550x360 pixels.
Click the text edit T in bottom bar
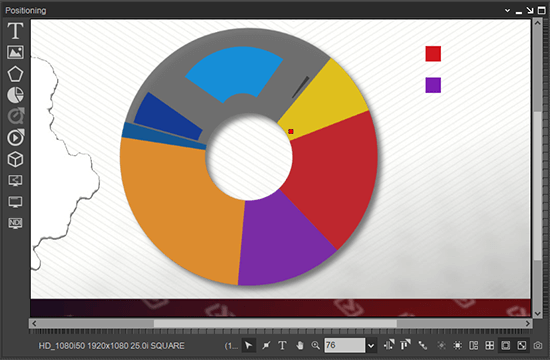[x=282, y=346]
